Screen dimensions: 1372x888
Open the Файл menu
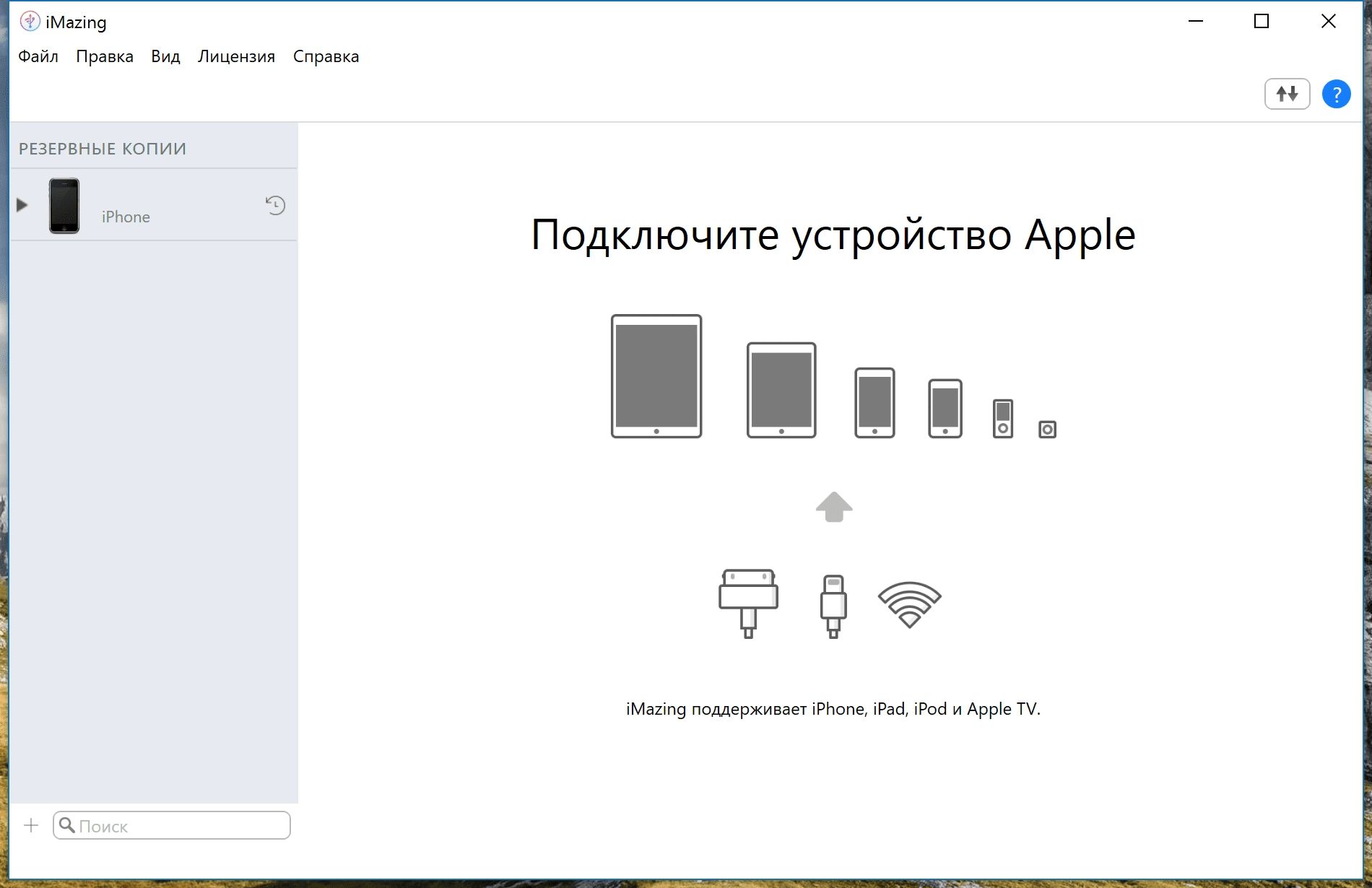[38, 56]
